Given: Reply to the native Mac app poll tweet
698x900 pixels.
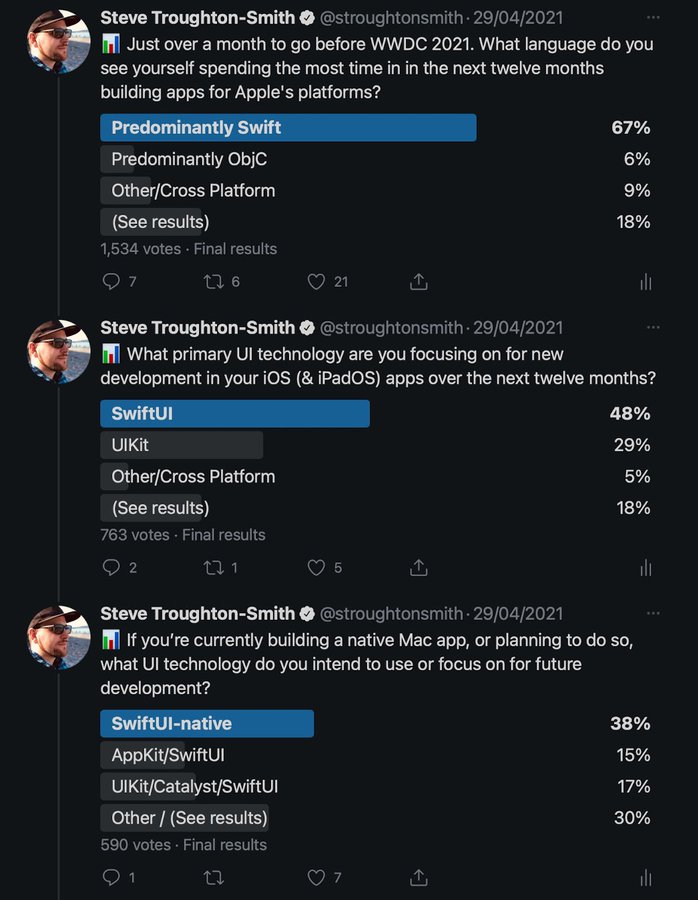Looking at the screenshot, I should 112,878.
